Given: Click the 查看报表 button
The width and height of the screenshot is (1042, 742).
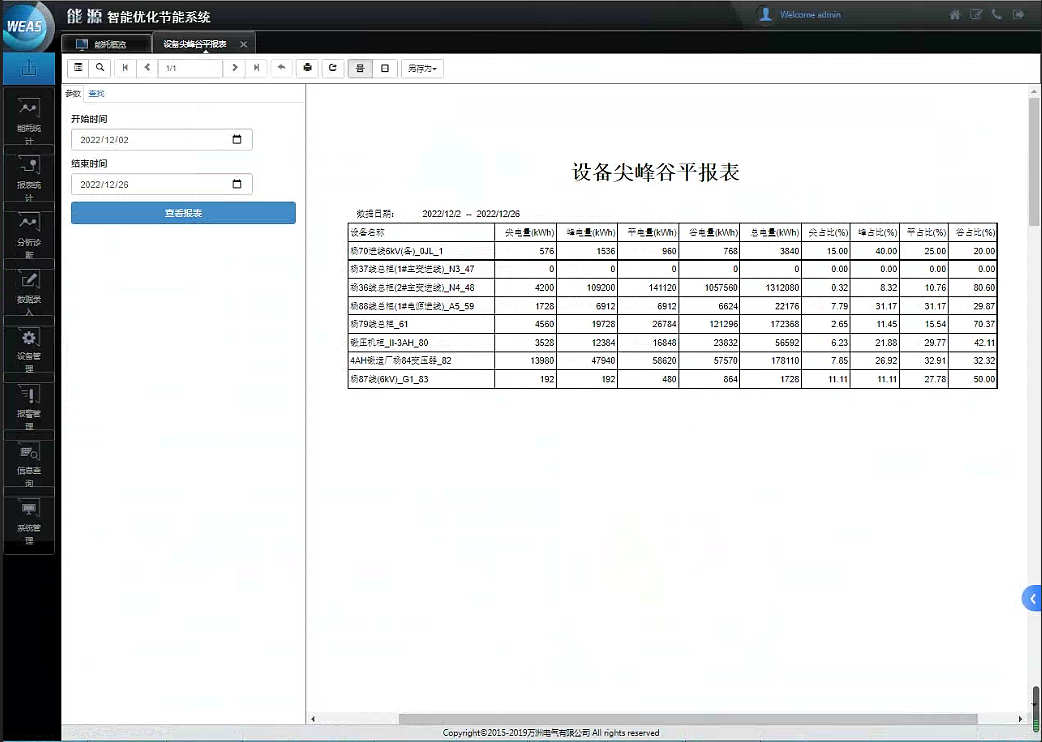Looking at the screenshot, I should (183, 213).
